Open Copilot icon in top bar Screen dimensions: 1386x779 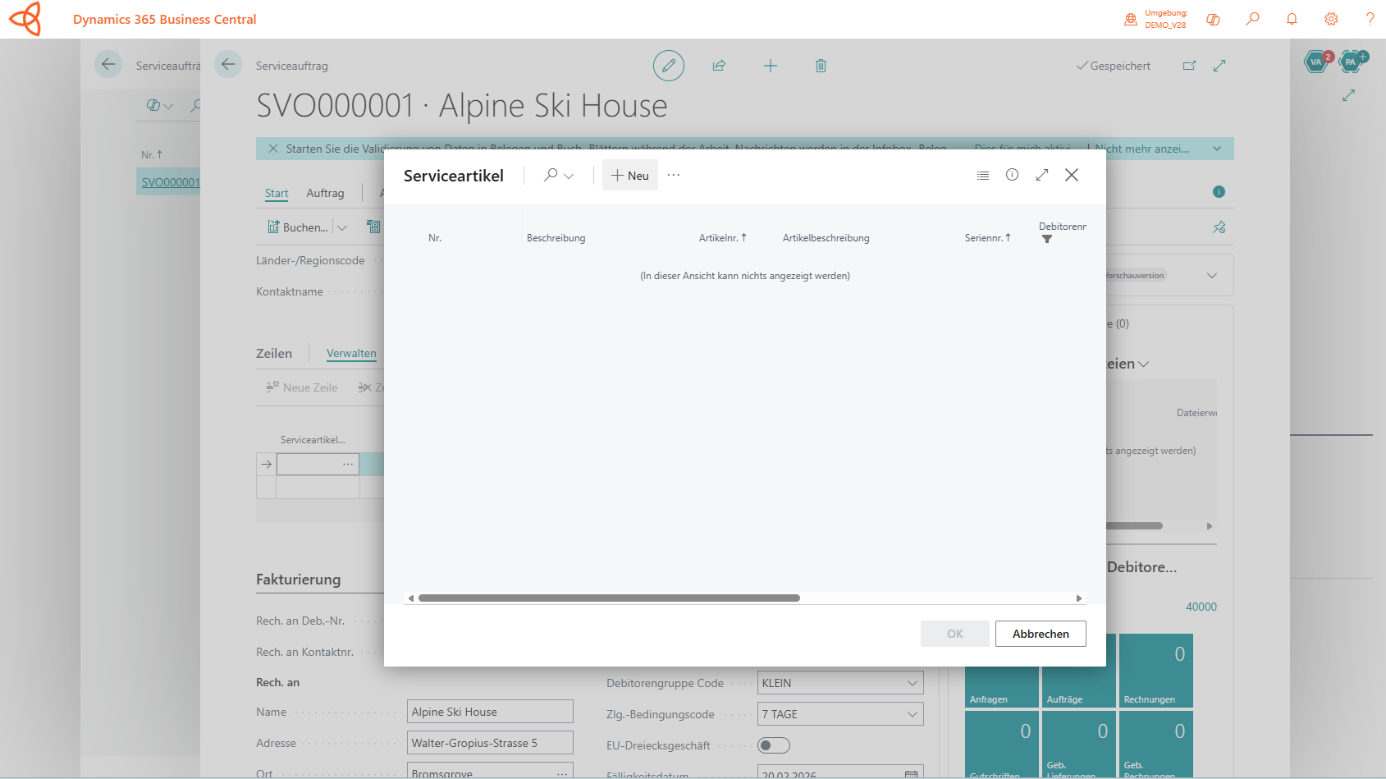pos(1213,19)
